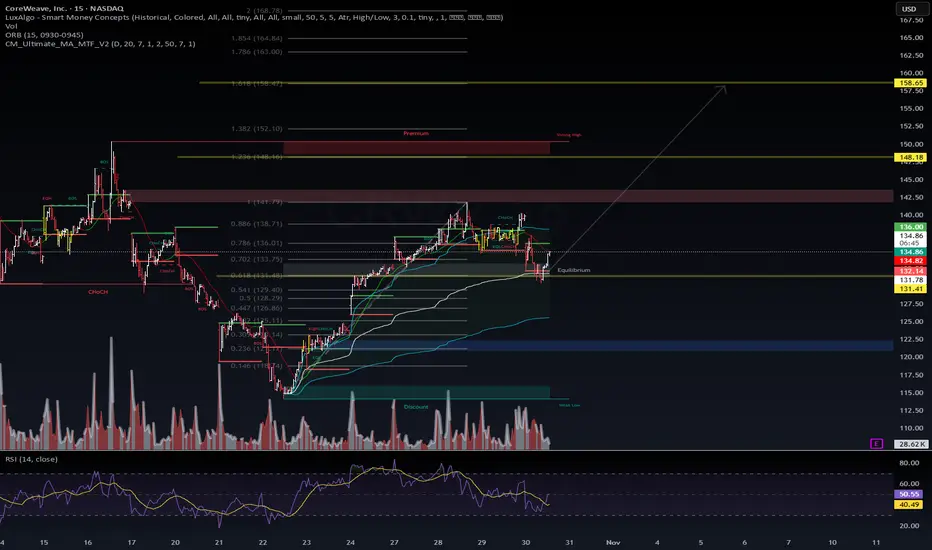Image resolution: width=932 pixels, height=550 pixels.
Task: Click the 148.18 yellow price label
Action: [910, 158]
